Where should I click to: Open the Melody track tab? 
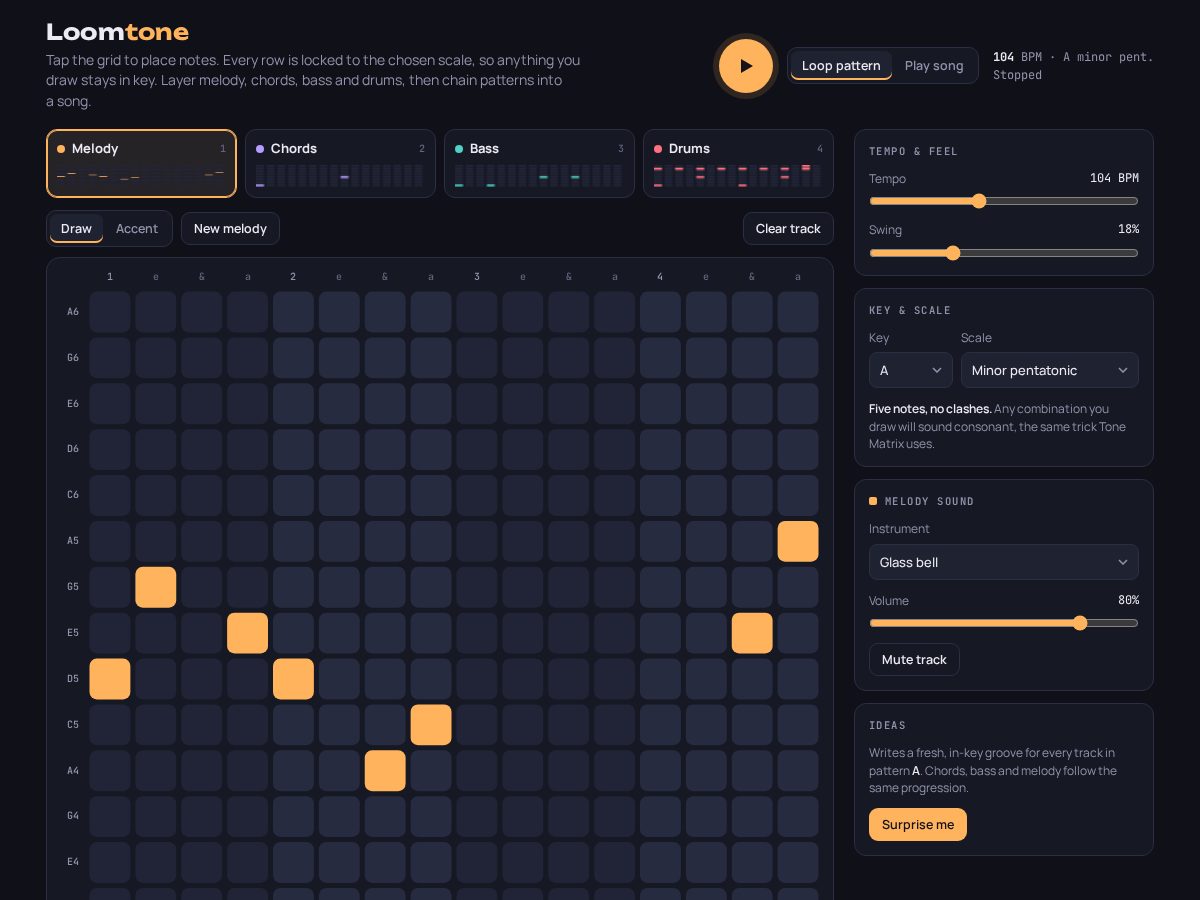(x=141, y=163)
